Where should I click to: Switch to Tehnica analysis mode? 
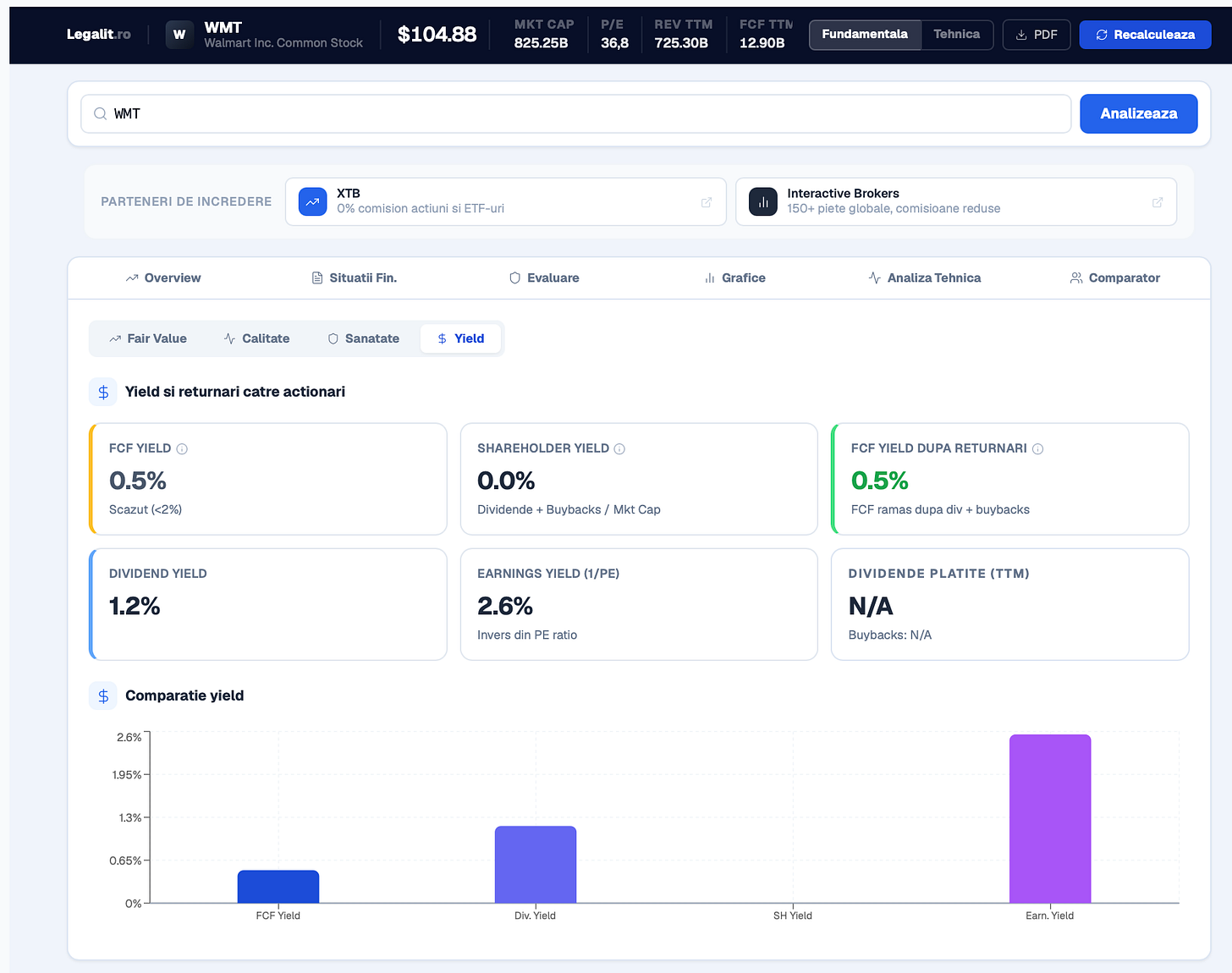(957, 35)
